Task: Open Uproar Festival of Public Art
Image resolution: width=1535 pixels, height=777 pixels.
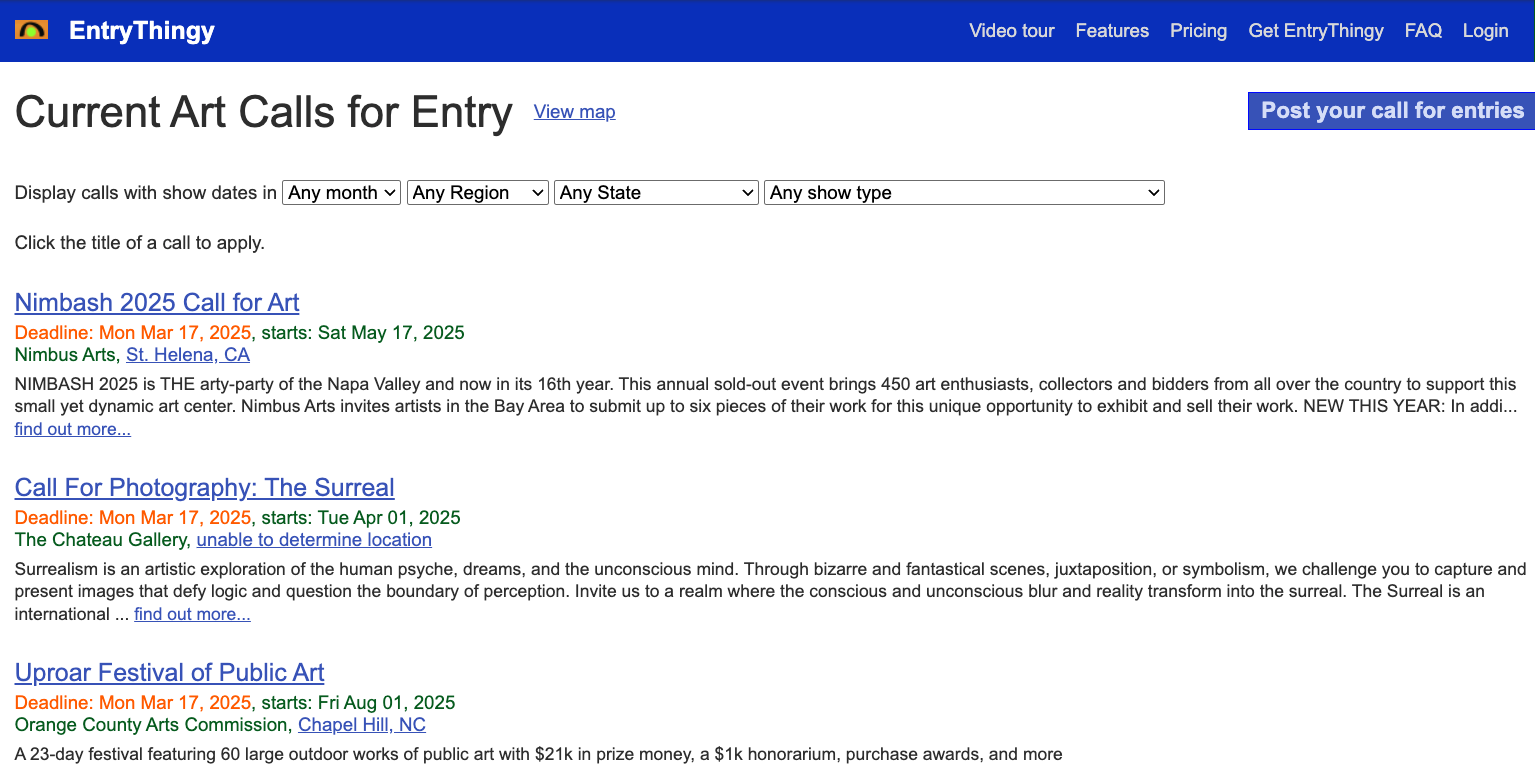Action: pos(170,673)
